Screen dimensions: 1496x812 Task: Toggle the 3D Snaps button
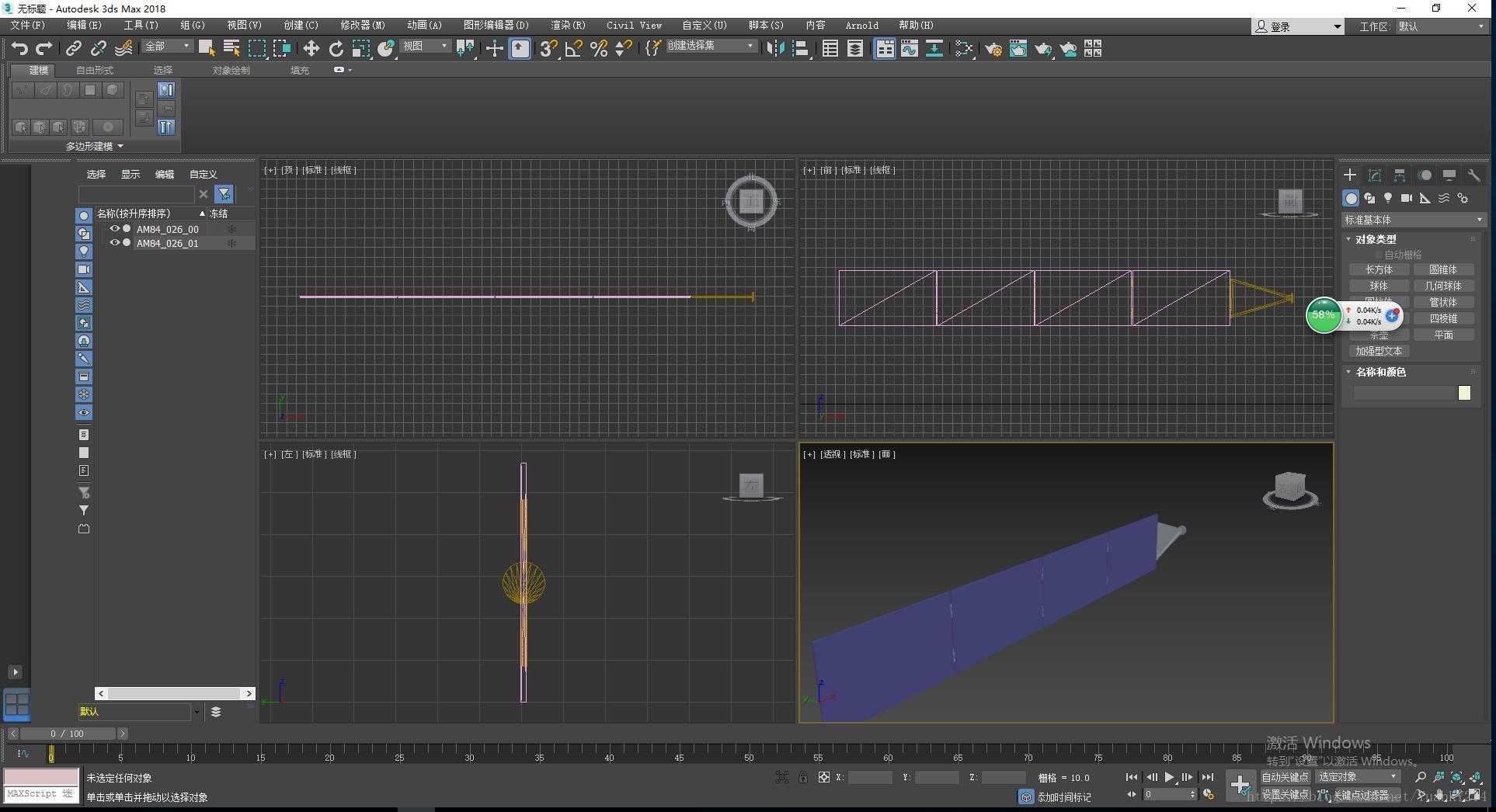pos(549,48)
